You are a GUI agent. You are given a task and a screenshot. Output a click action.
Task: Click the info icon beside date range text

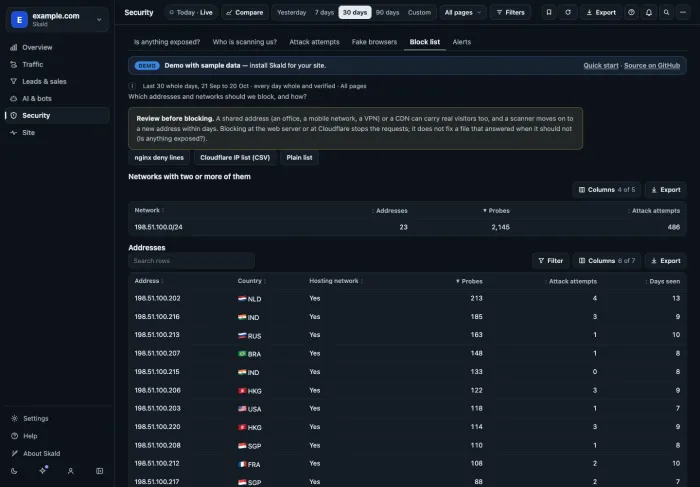(132, 86)
